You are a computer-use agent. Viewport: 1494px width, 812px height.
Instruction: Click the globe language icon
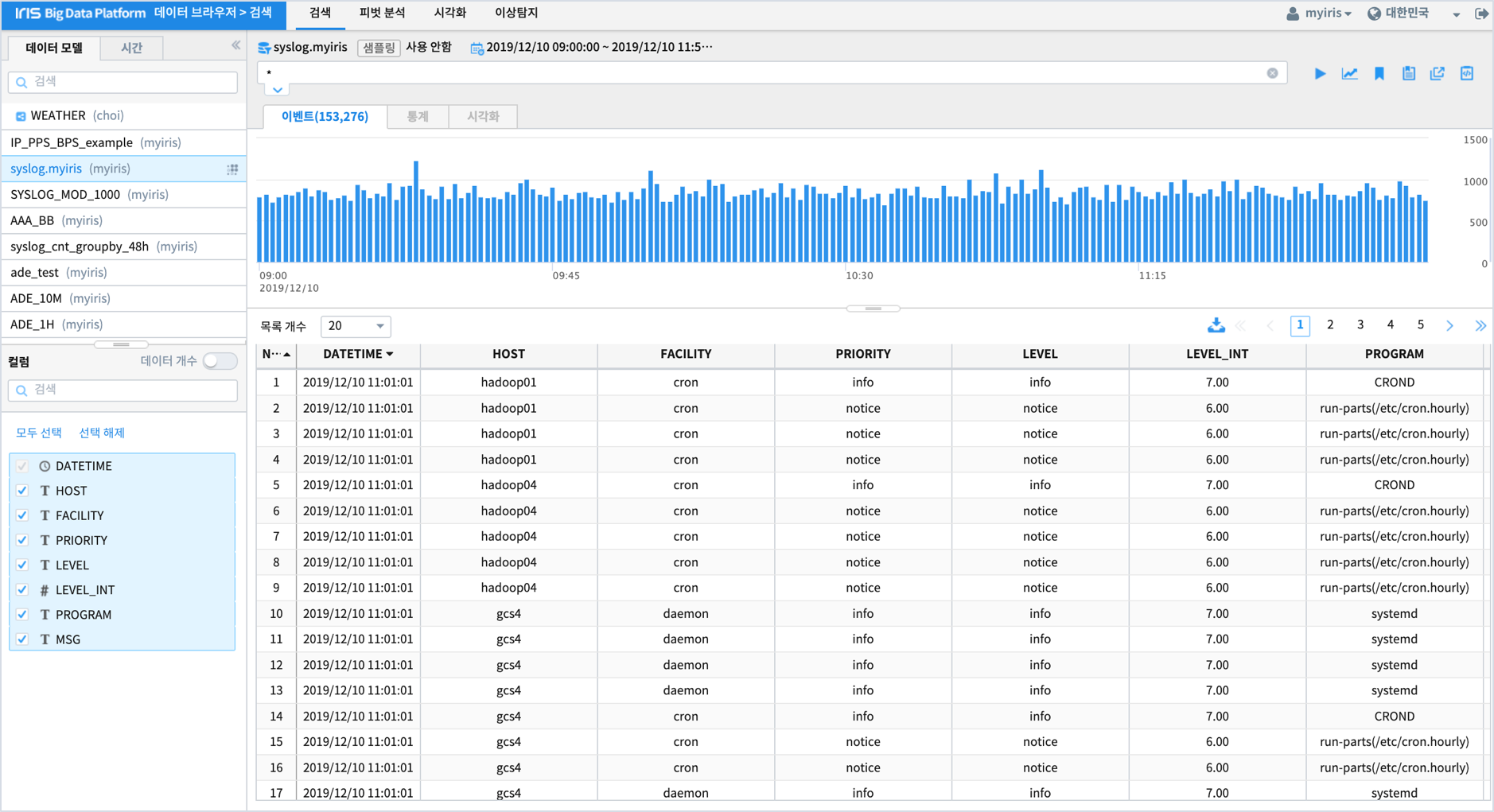tap(1374, 14)
